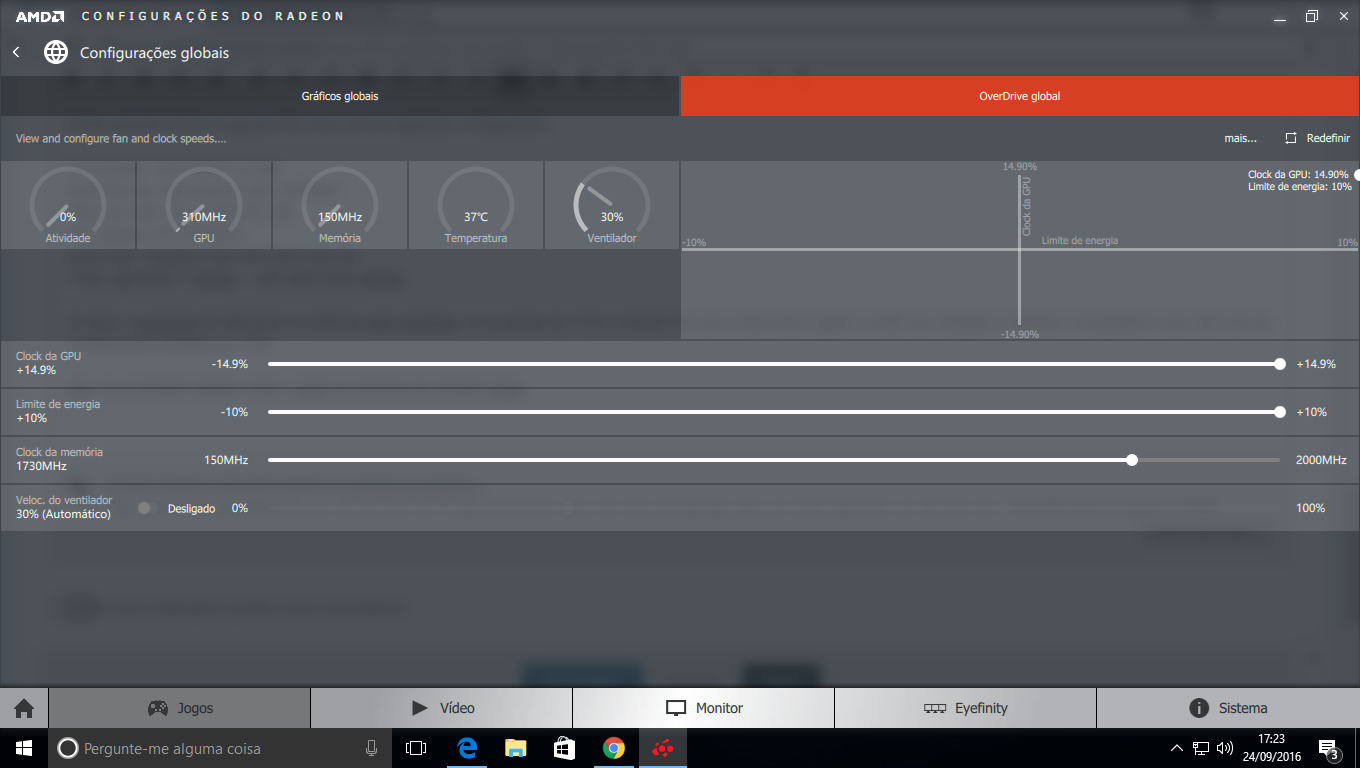Click the Radeon Settings taskbar icon
This screenshot has width=1360, height=768.
coord(663,748)
